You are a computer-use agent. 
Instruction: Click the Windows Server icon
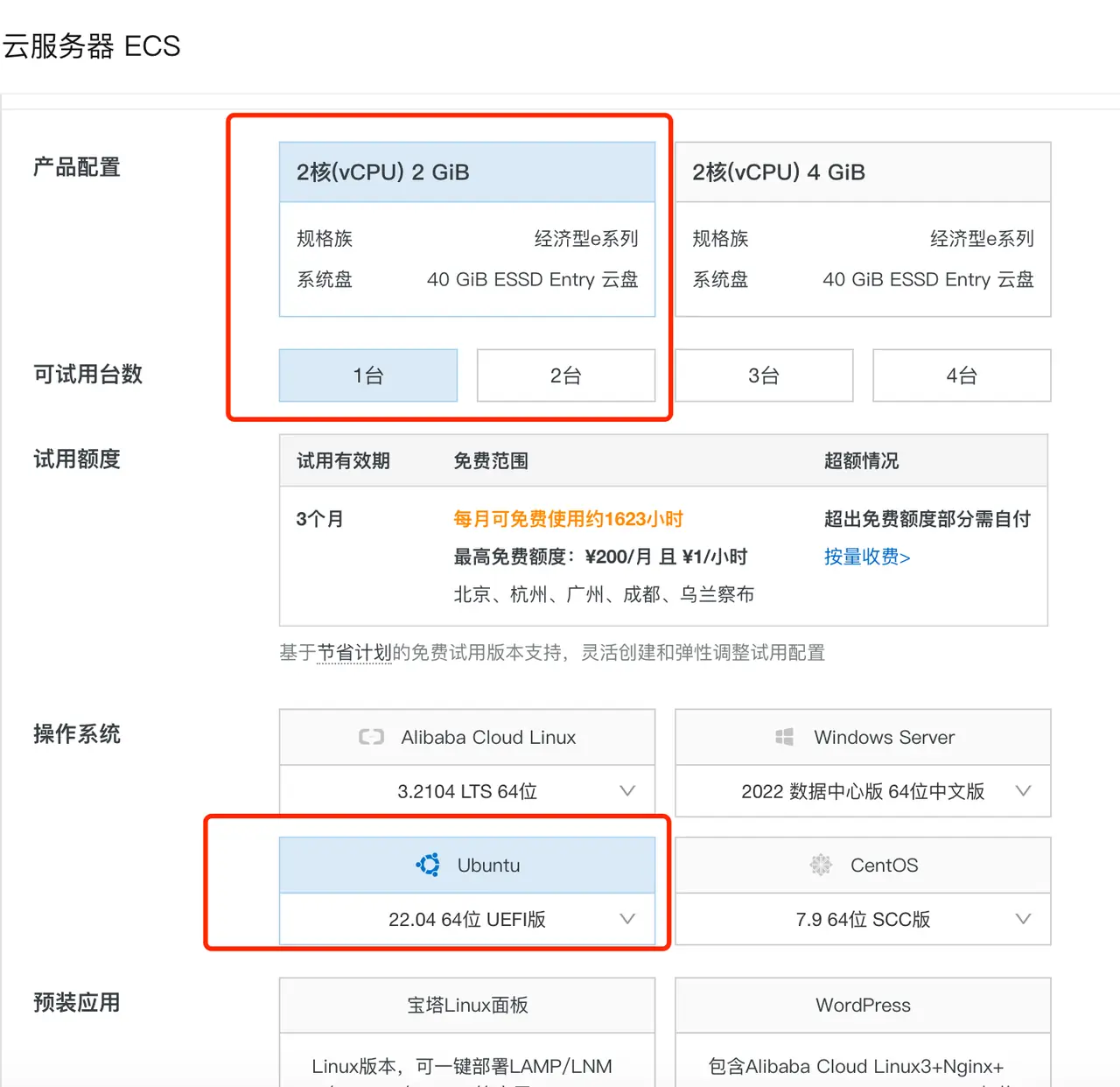click(x=784, y=737)
